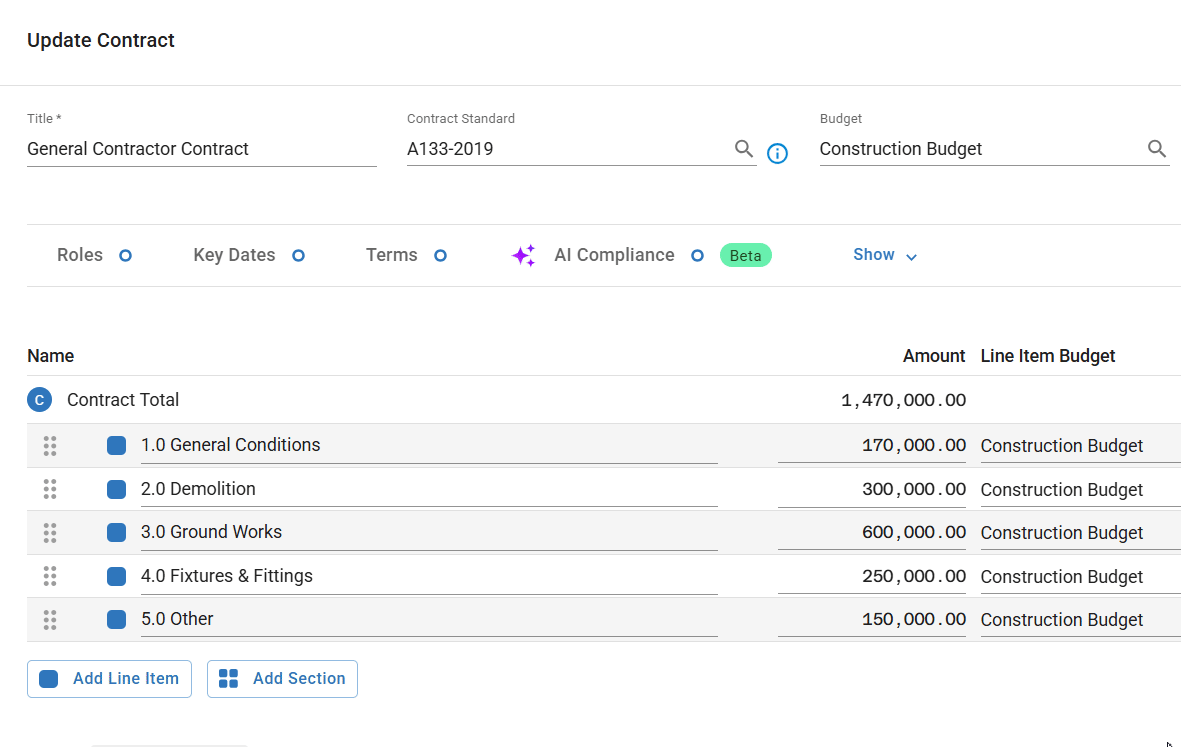Click the blue Contract Total C icon
This screenshot has width=1181, height=747.
click(x=39, y=400)
